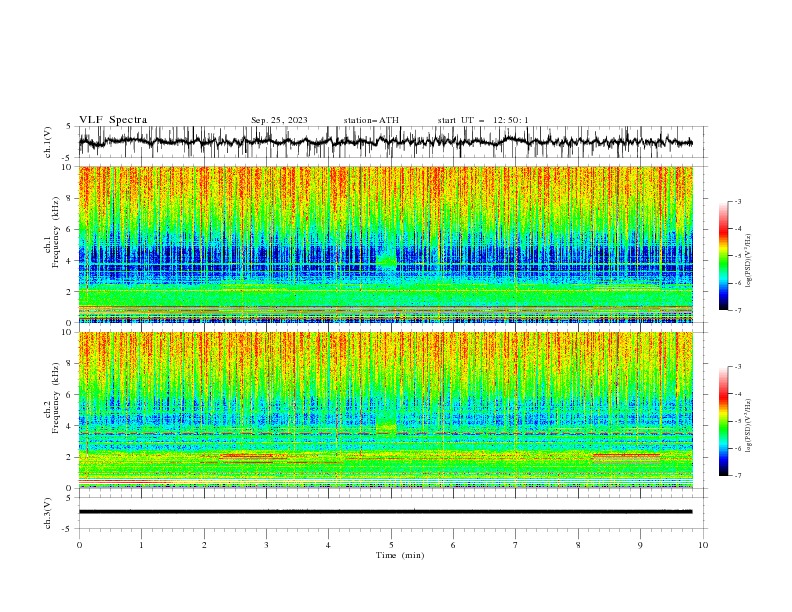Click the 'Time (min)' axis label
792x612 pixels.
coord(400,555)
